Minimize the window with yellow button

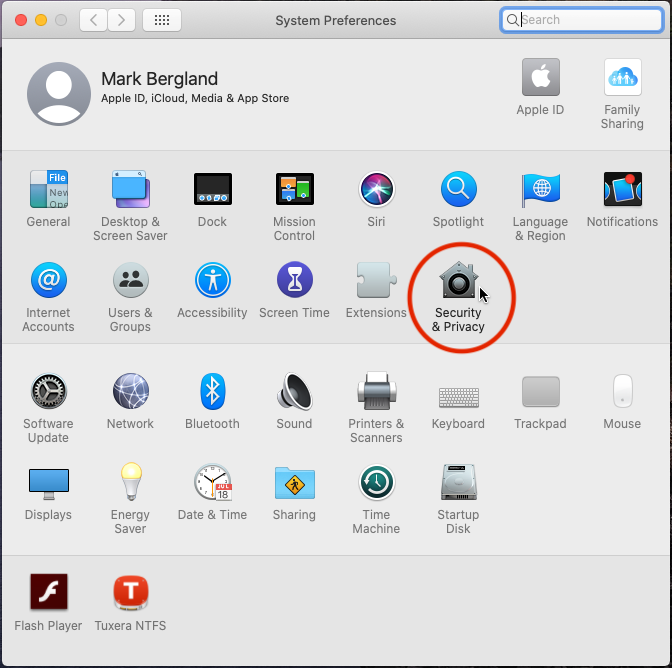click(x=41, y=20)
